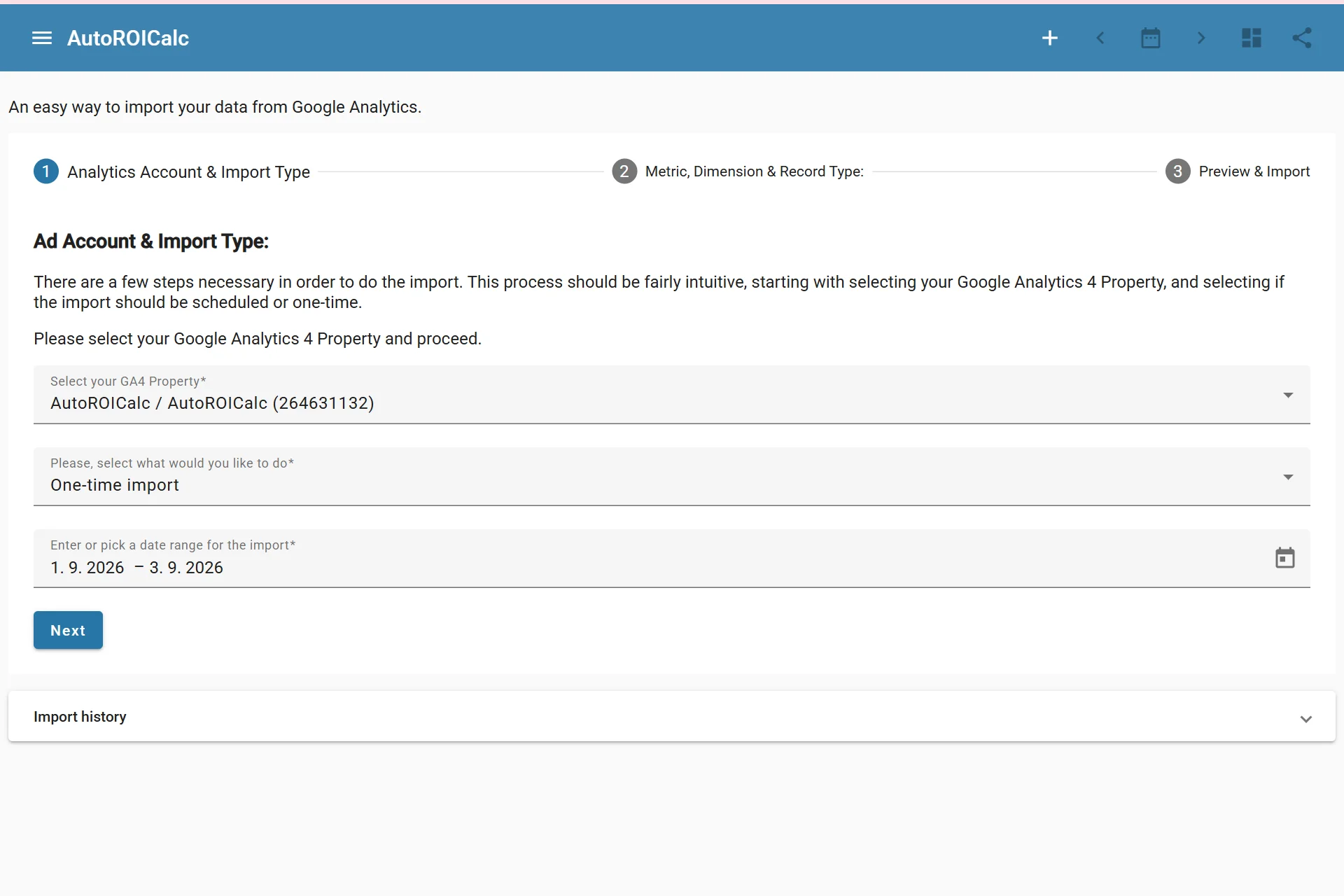Screen dimensions: 1344x896
Task: Click the AutoROICalc app title
Action: point(128,38)
